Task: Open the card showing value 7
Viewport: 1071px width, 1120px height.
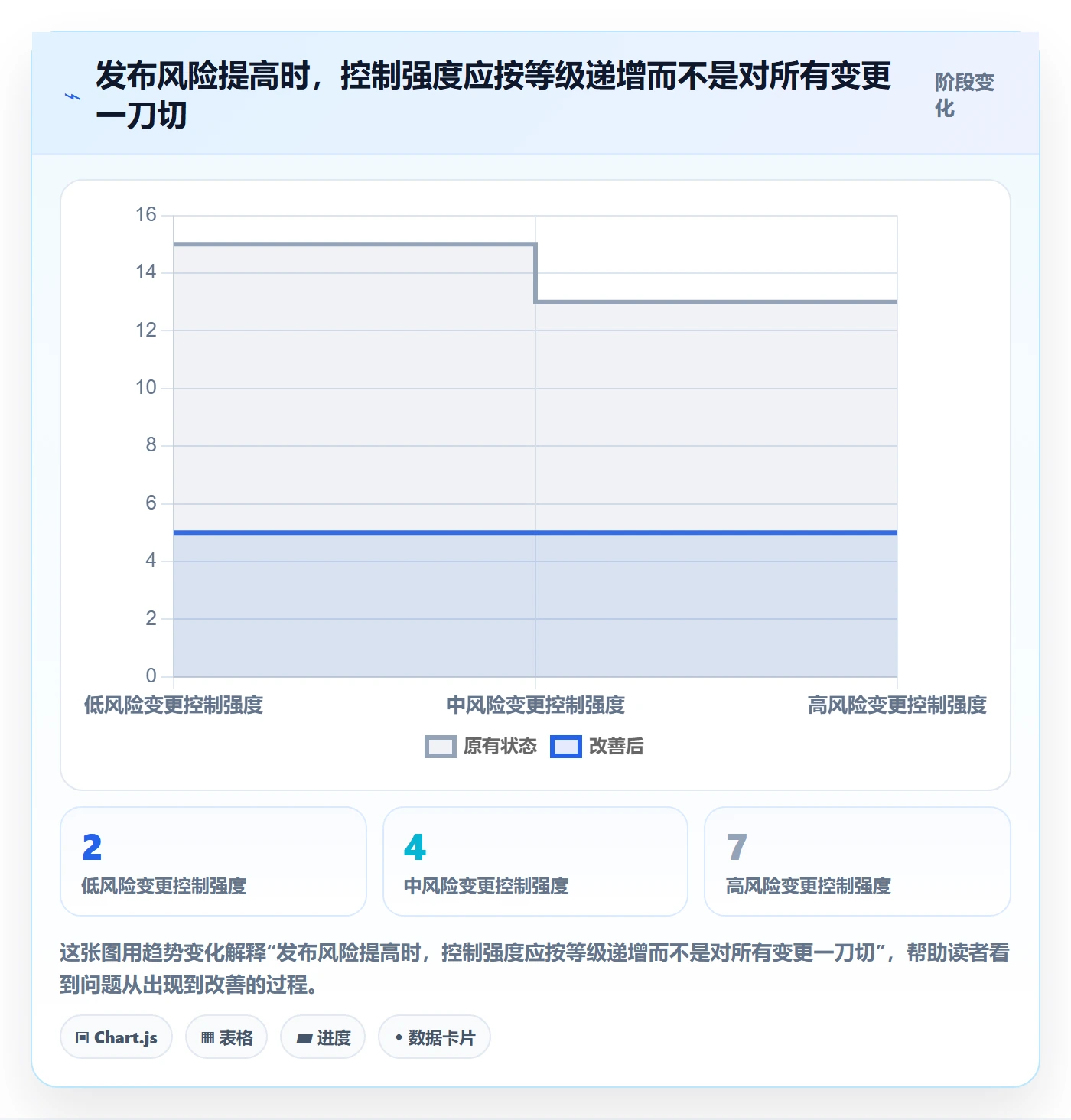Action: click(858, 861)
